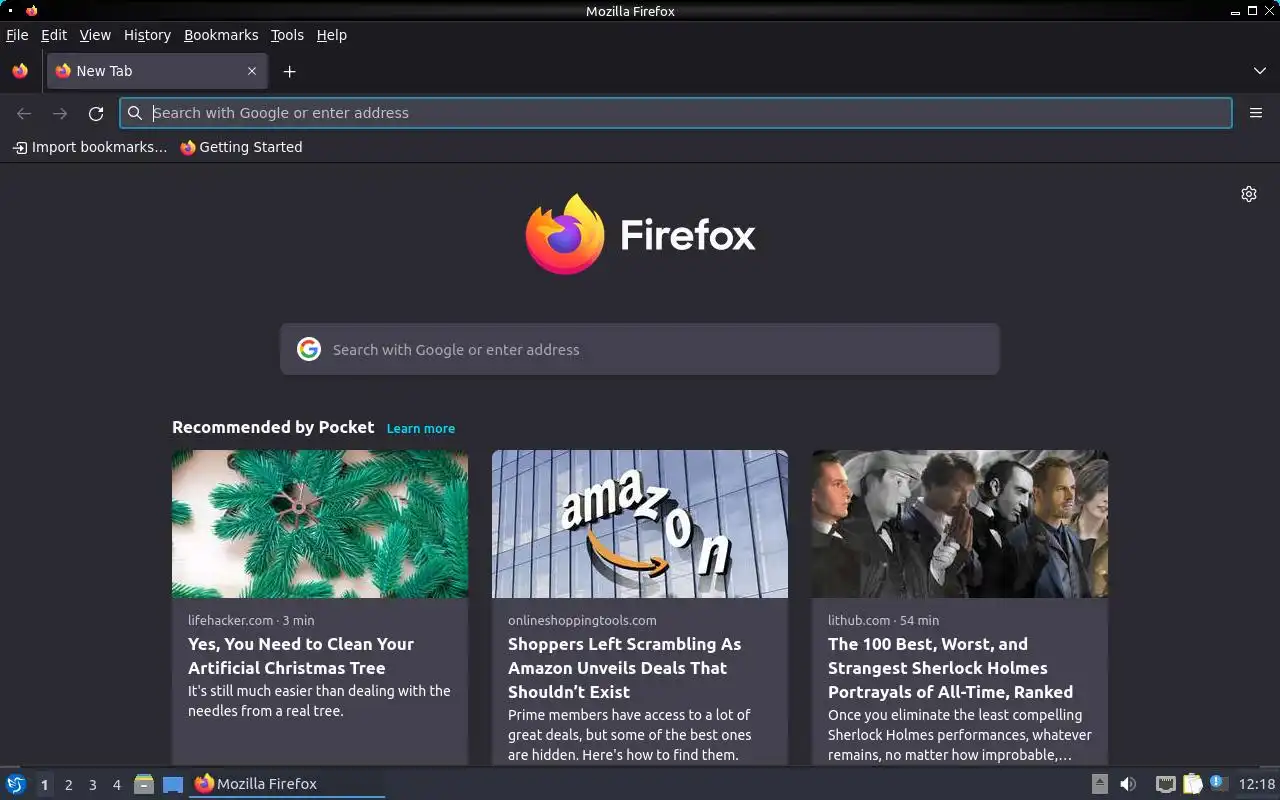This screenshot has width=1280, height=800.
Task: Switch to workspace 2
Action: [68, 785]
